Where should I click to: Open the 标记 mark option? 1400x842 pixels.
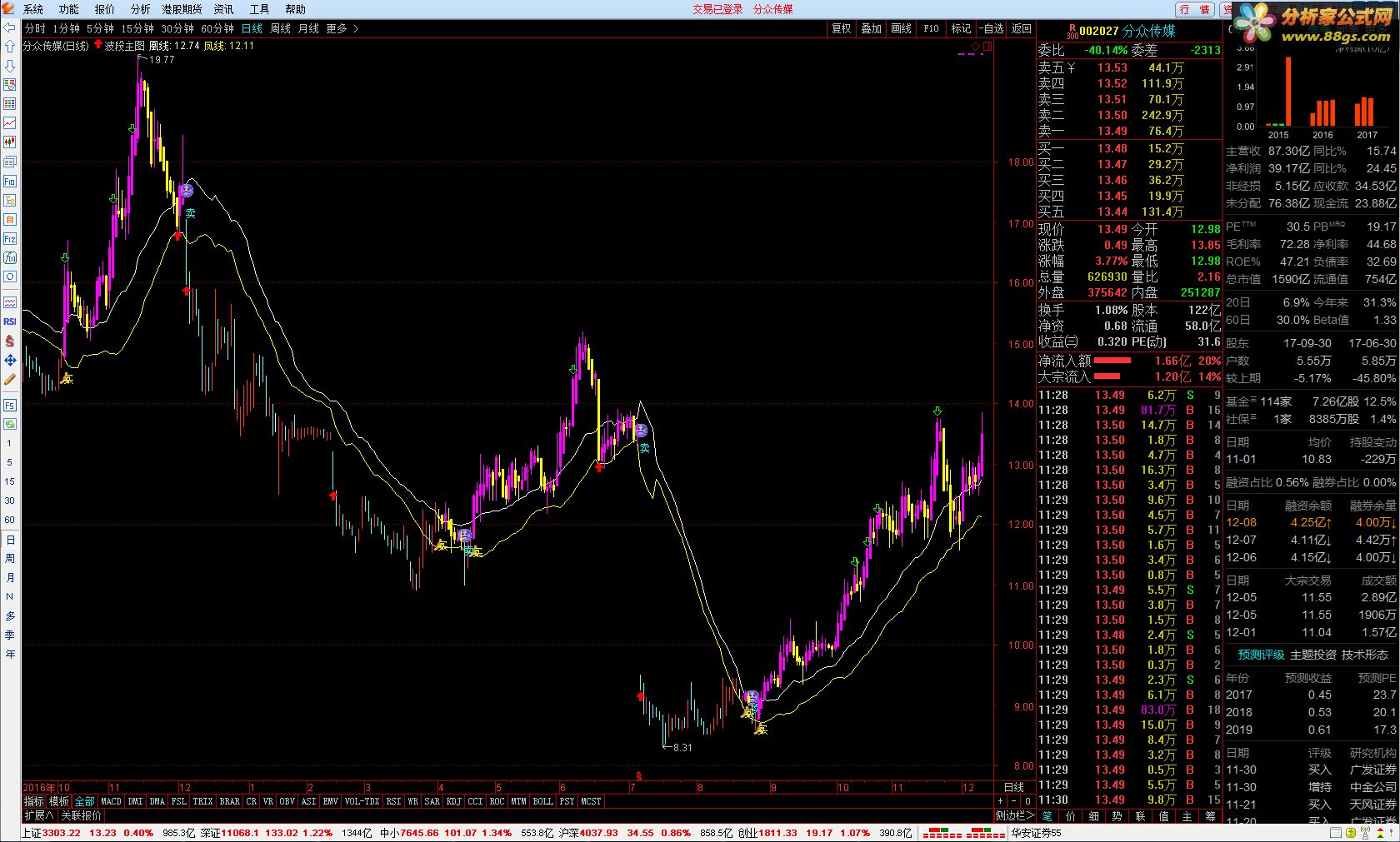pyautogui.click(x=962, y=28)
